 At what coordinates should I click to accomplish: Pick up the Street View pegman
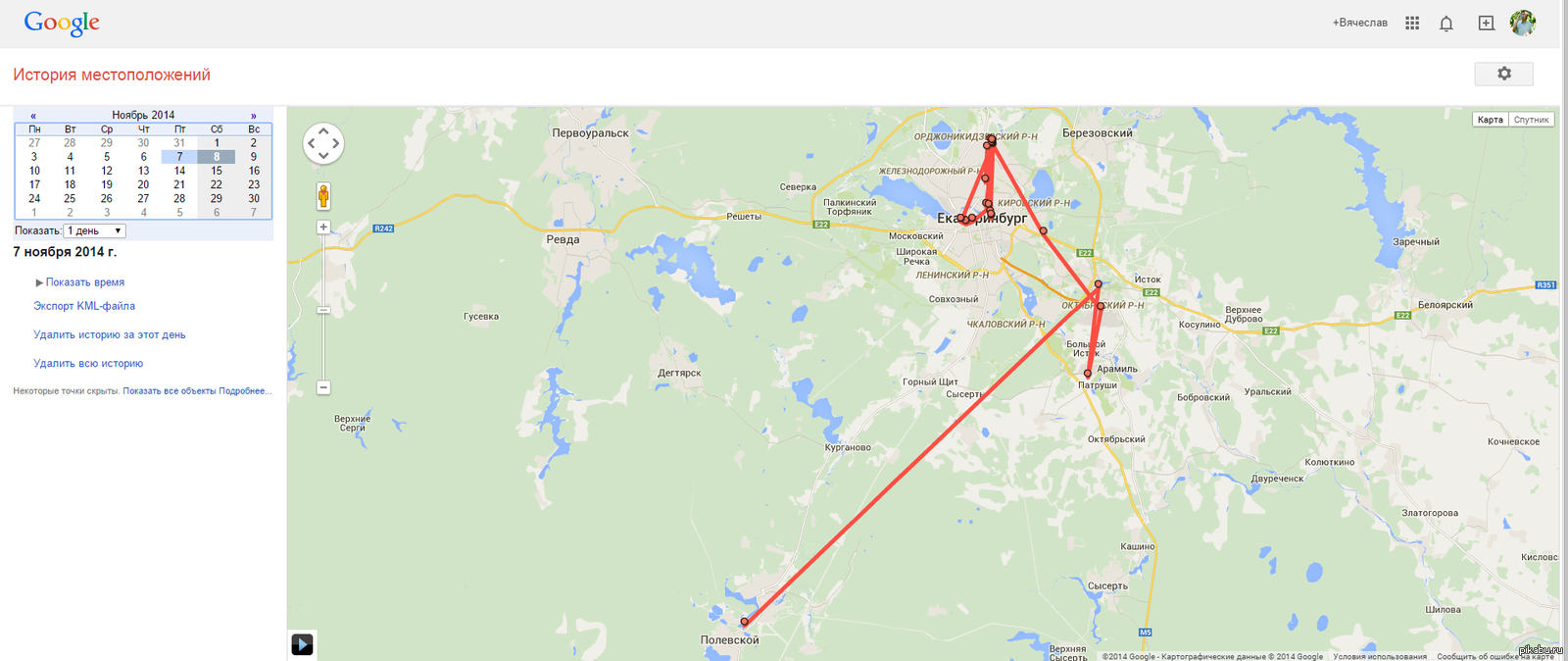pyautogui.click(x=323, y=195)
